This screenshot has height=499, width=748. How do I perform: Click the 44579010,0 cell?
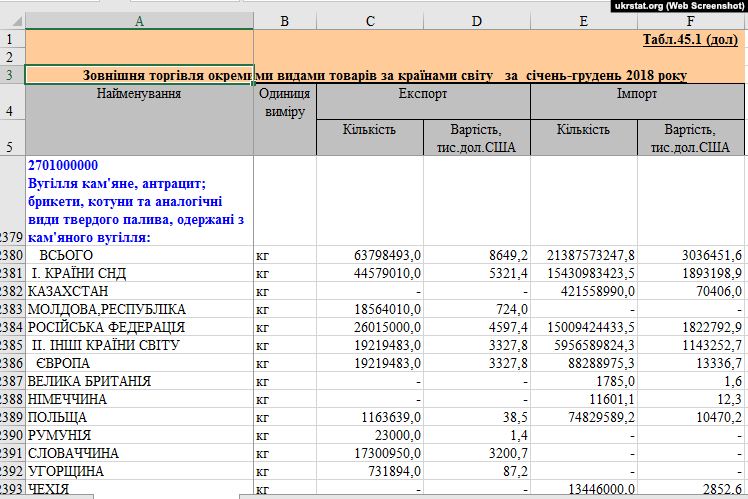pos(370,273)
